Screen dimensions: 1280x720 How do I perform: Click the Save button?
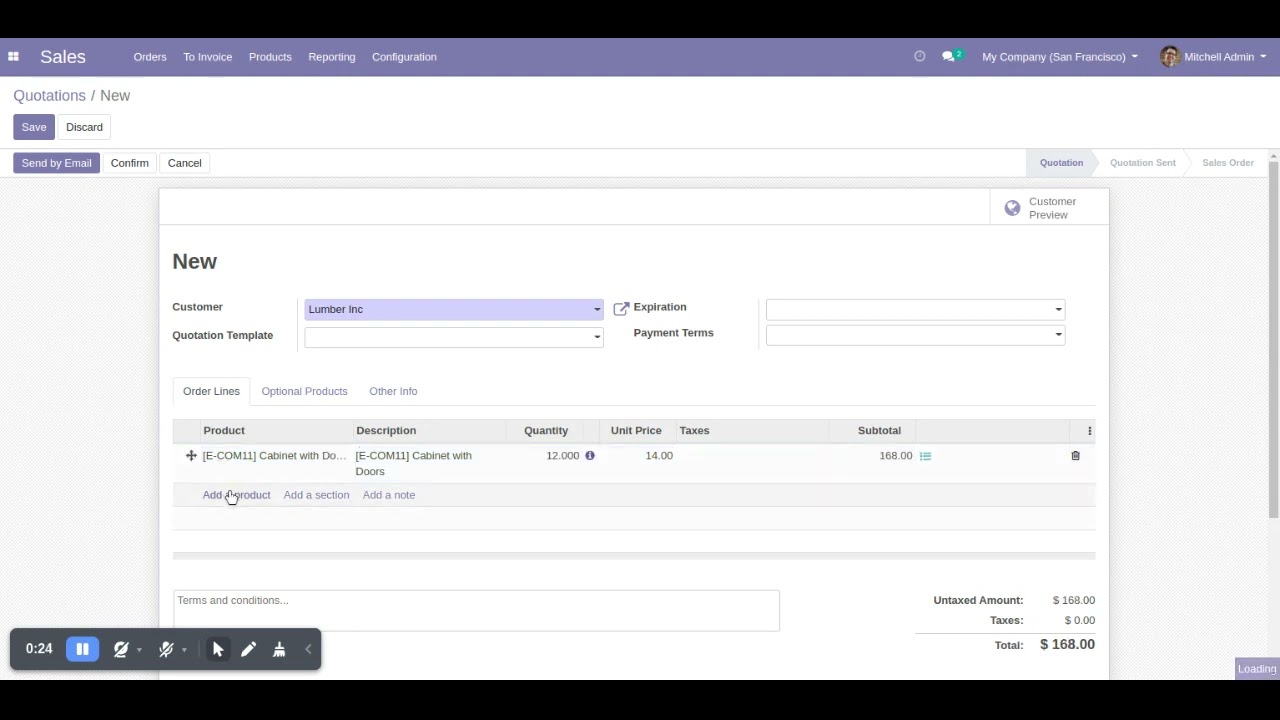point(34,127)
